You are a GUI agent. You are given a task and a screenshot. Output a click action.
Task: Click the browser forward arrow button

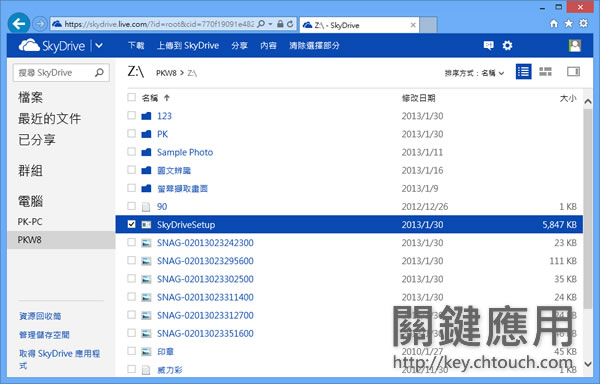tap(39, 24)
